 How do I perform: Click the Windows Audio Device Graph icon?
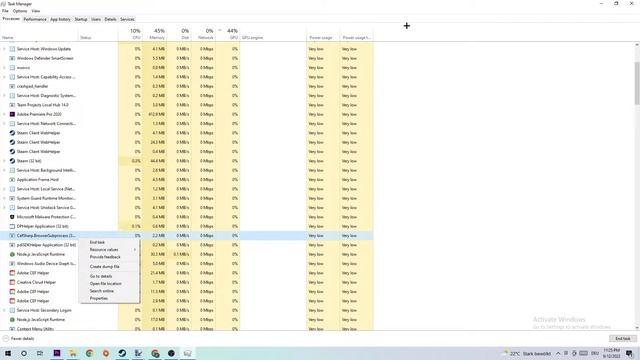12,264
